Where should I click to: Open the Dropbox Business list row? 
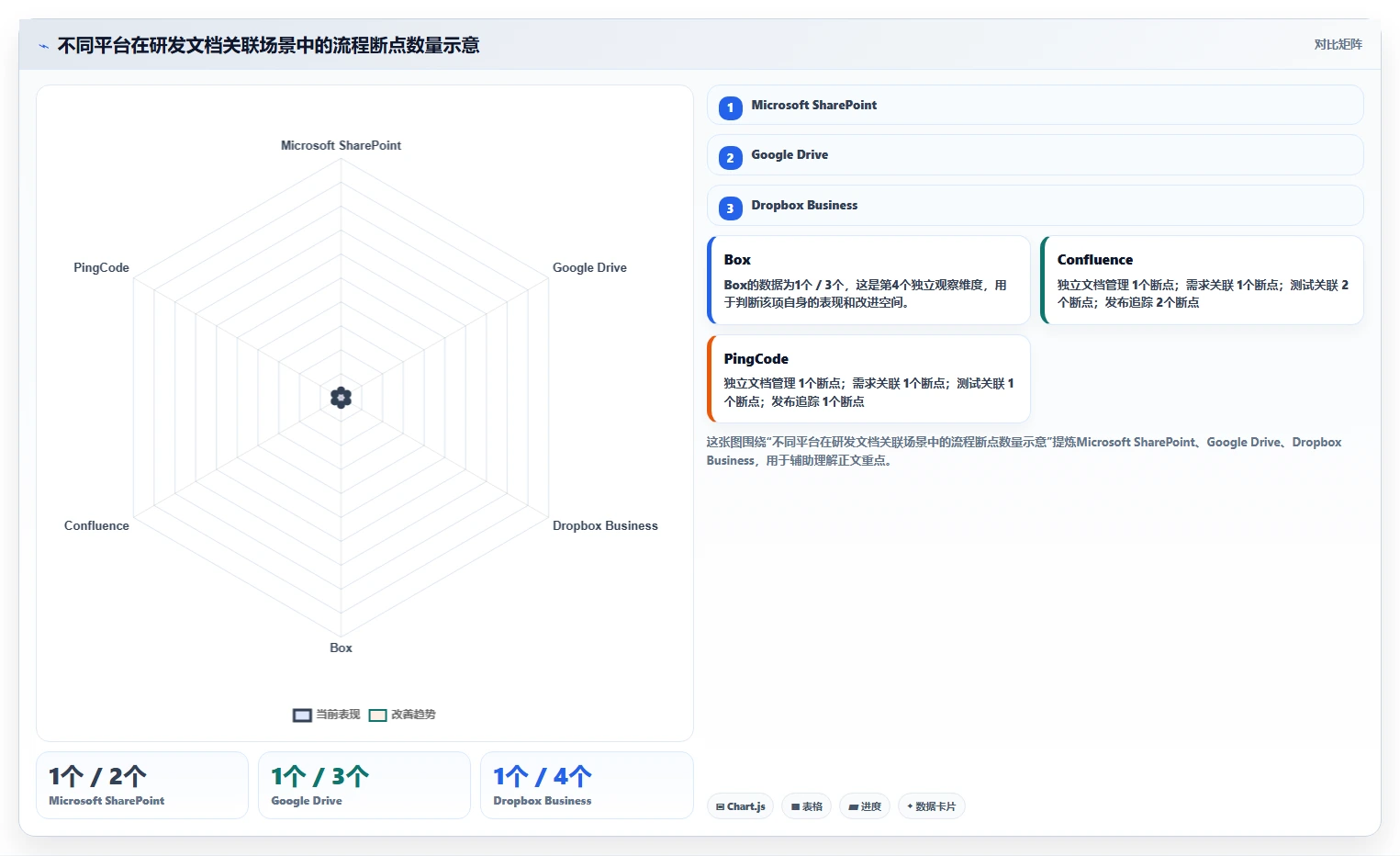click(1035, 205)
